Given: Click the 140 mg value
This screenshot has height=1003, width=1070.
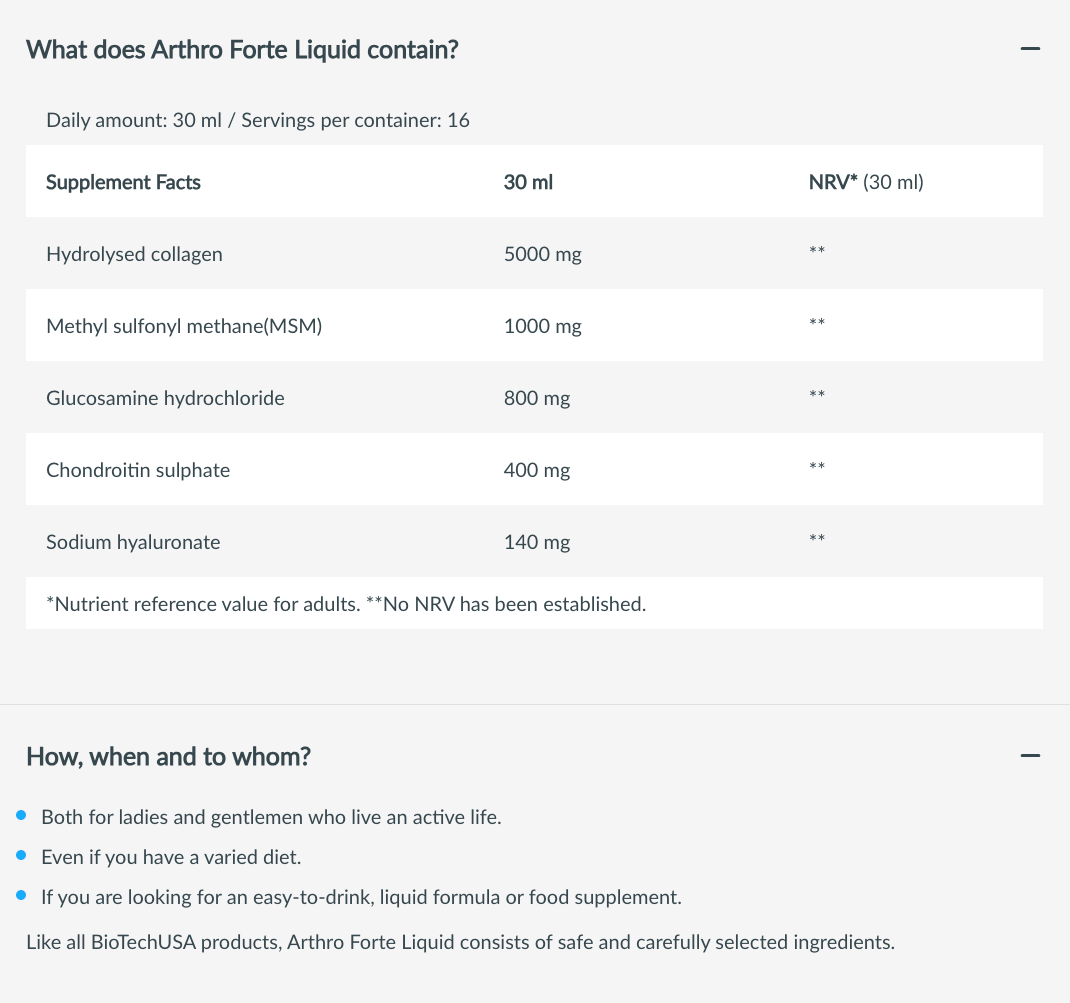Looking at the screenshot, I should click(537, 542).
